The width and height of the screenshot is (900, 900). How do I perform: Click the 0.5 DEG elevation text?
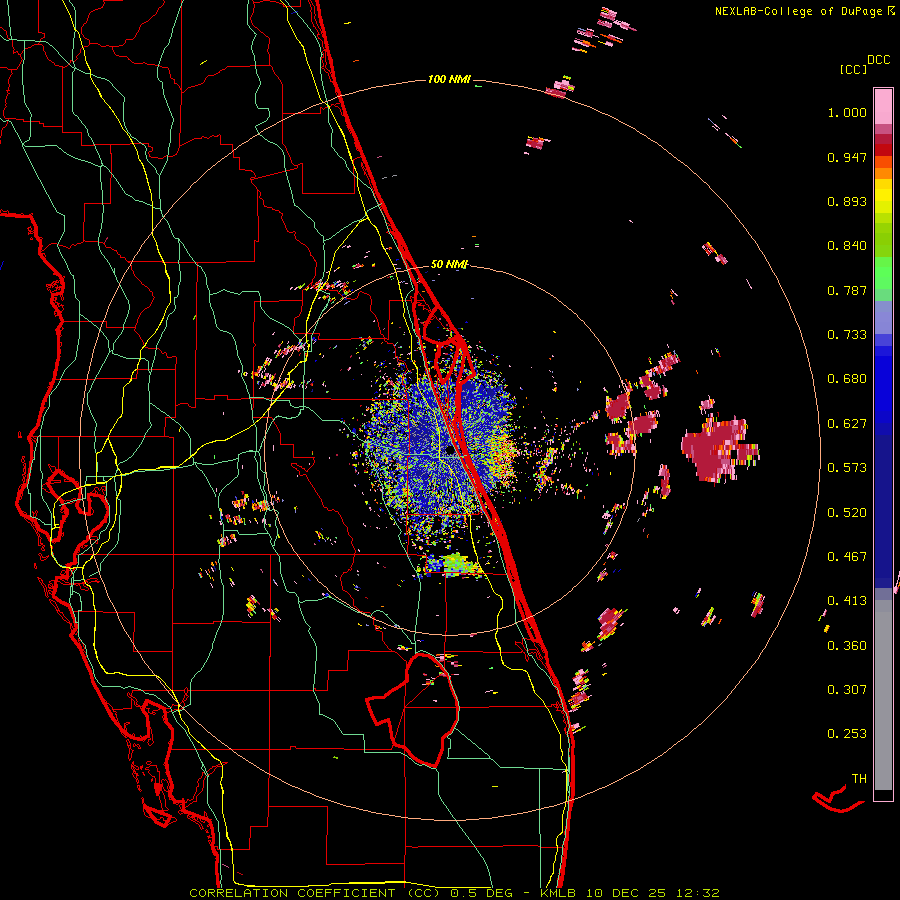pos(483,893)
